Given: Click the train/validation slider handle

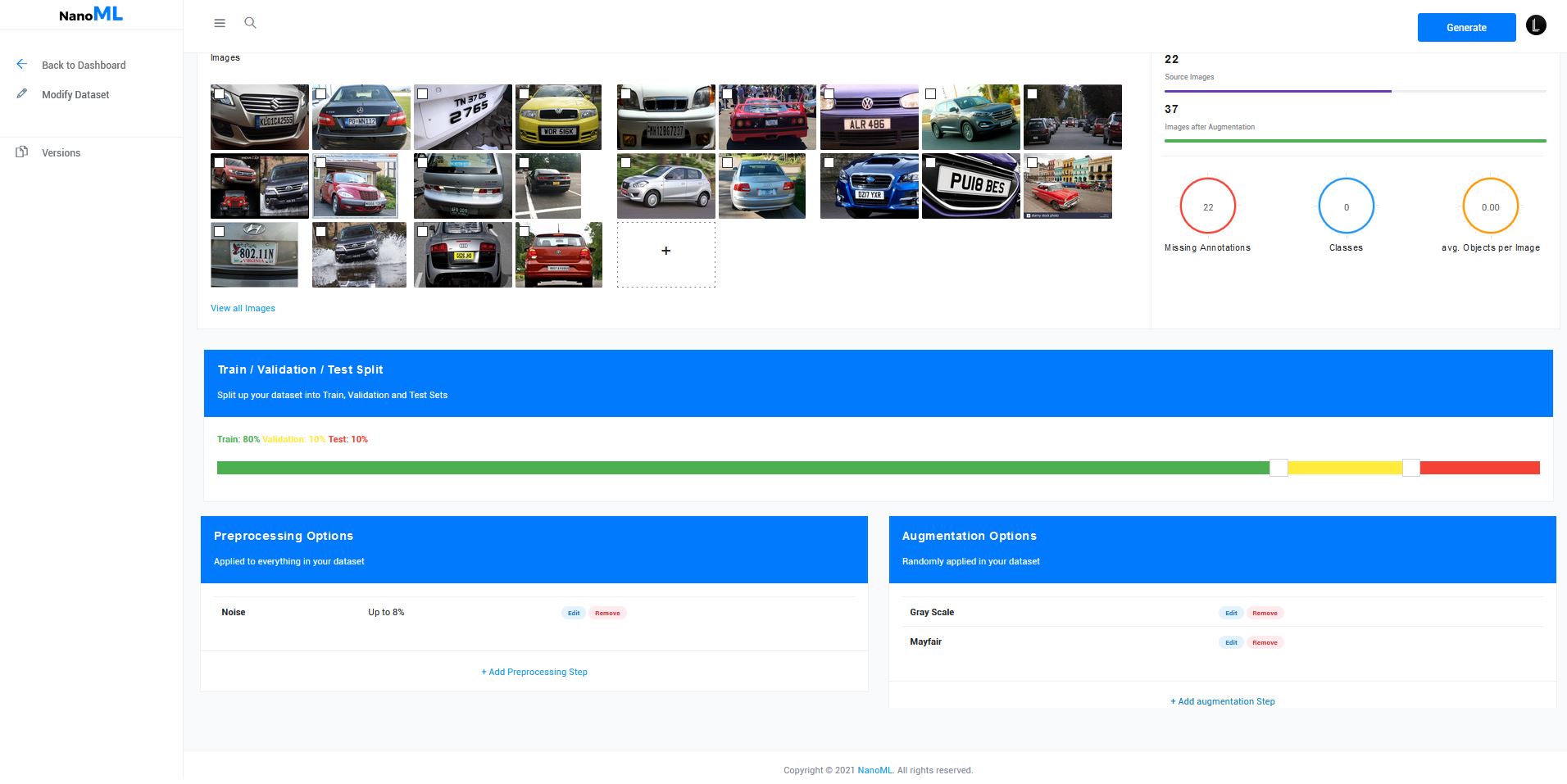Looking at the screenshot, I should pyautogui.click(x=1279, y=468).
